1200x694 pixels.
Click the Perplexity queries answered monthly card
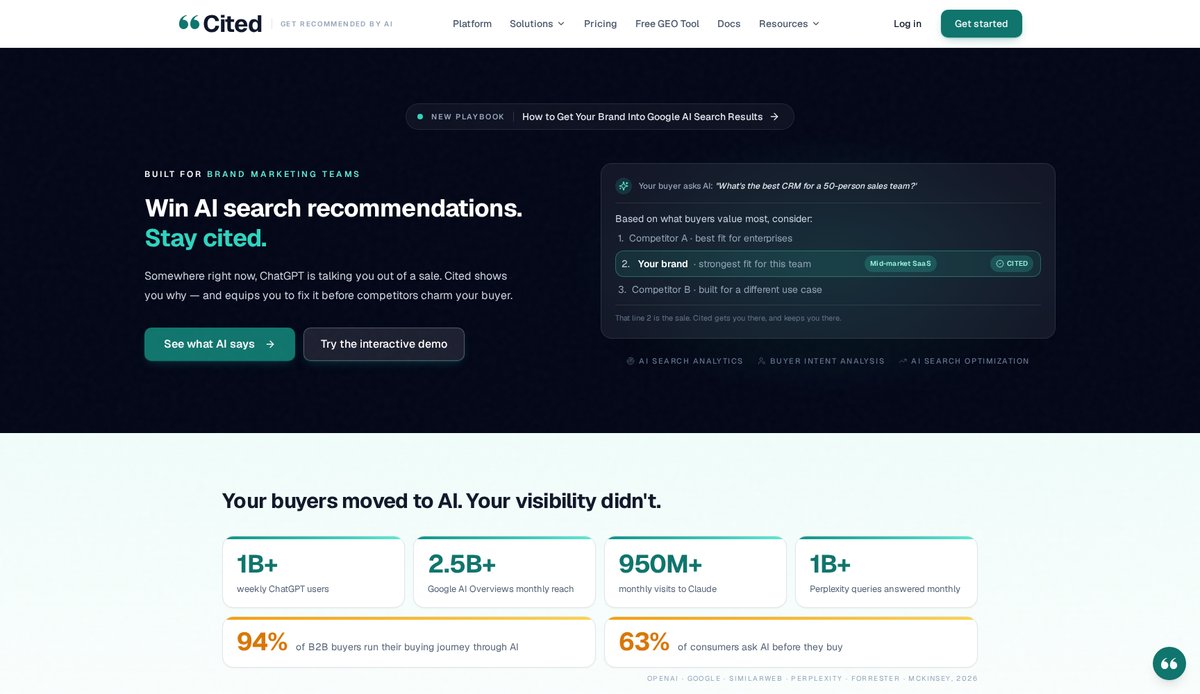(886, 572)
